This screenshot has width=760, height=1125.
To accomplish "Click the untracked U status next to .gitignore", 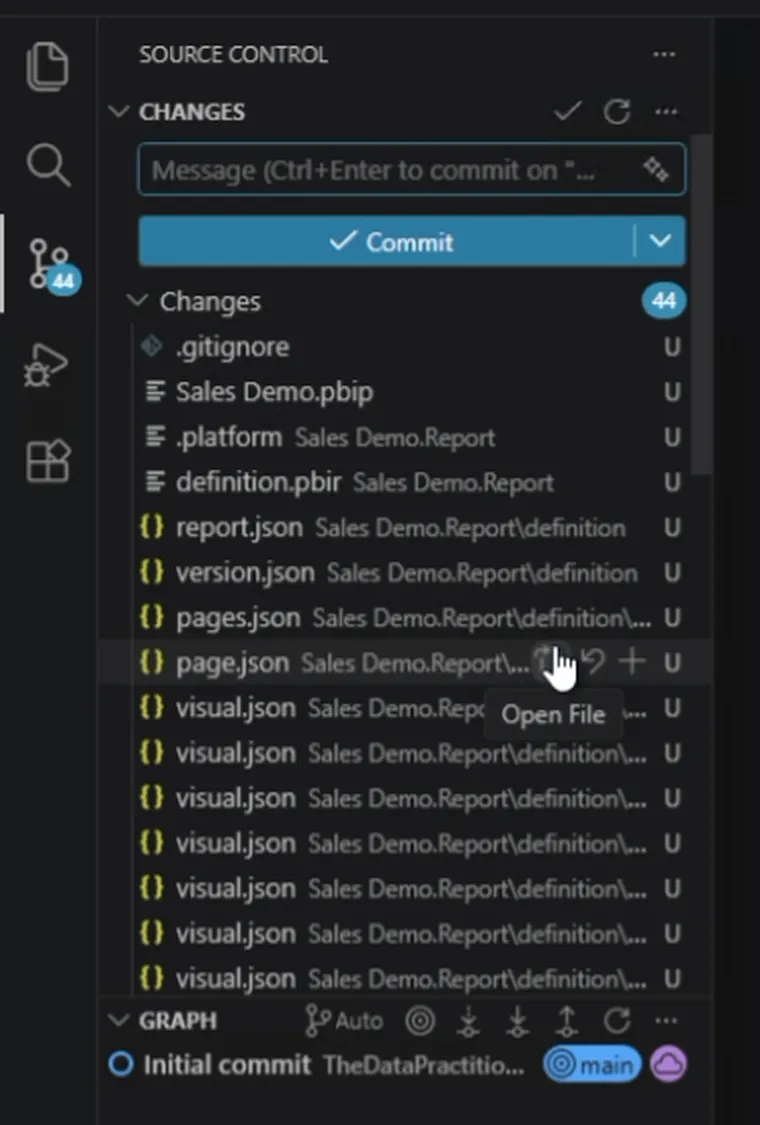I will coord(672,348).
